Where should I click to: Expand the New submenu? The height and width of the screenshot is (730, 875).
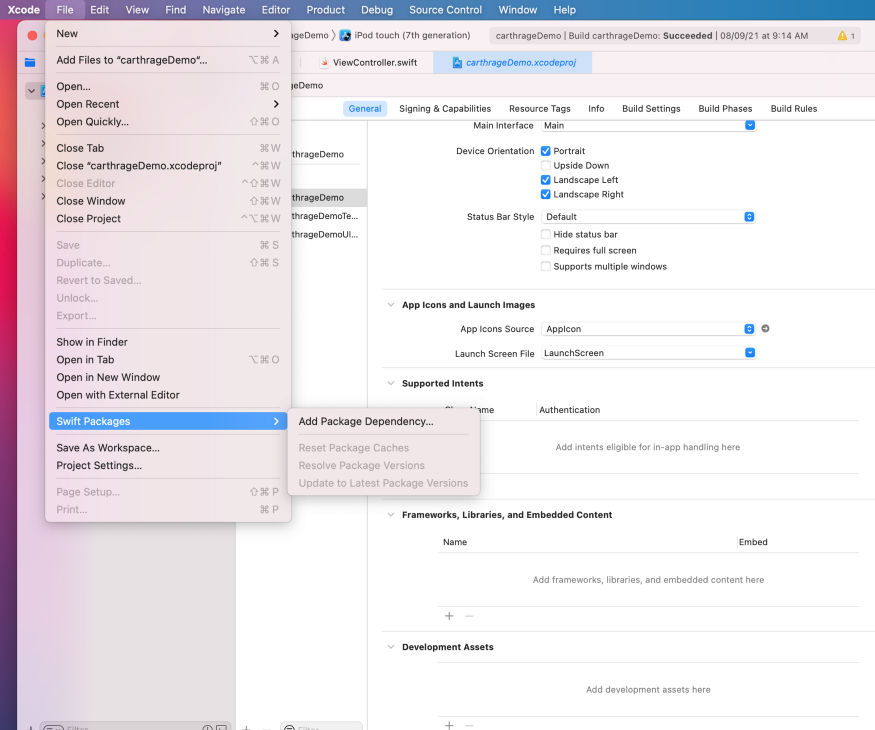168,33
